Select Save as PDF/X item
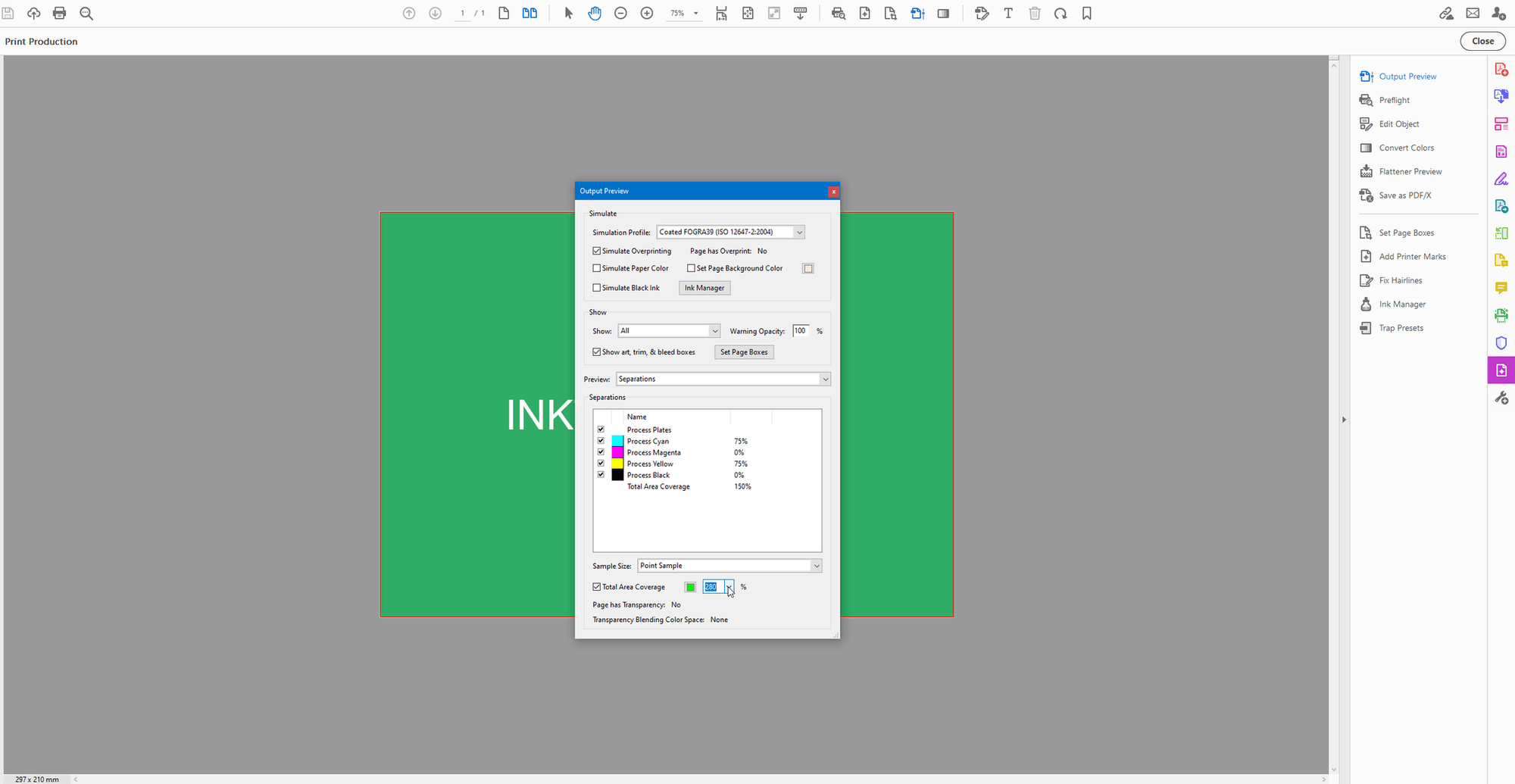The image size is (1515, 784). [x=1404, y=195]
